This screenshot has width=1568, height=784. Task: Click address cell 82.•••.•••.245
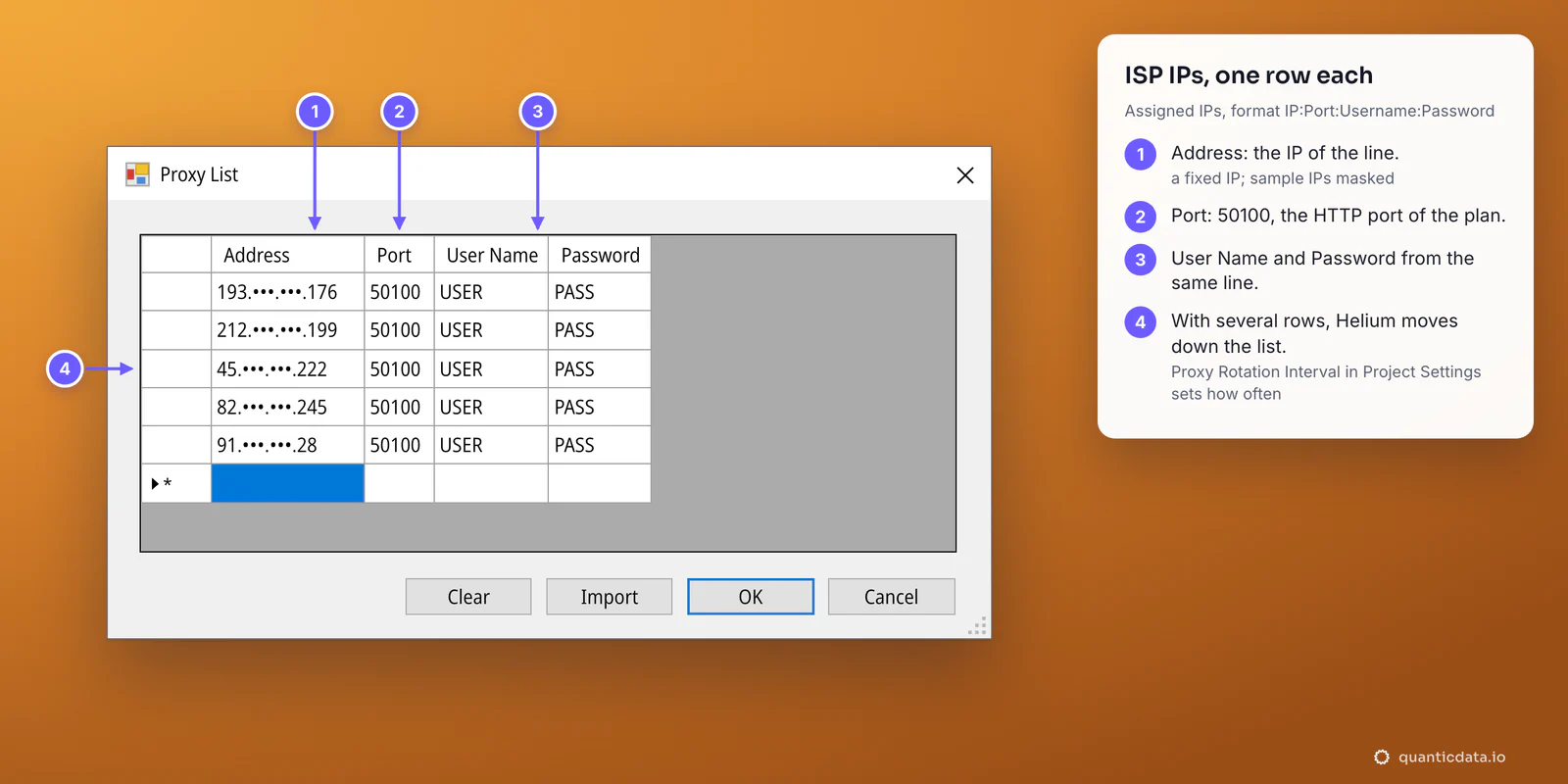[x=288, y=407]
